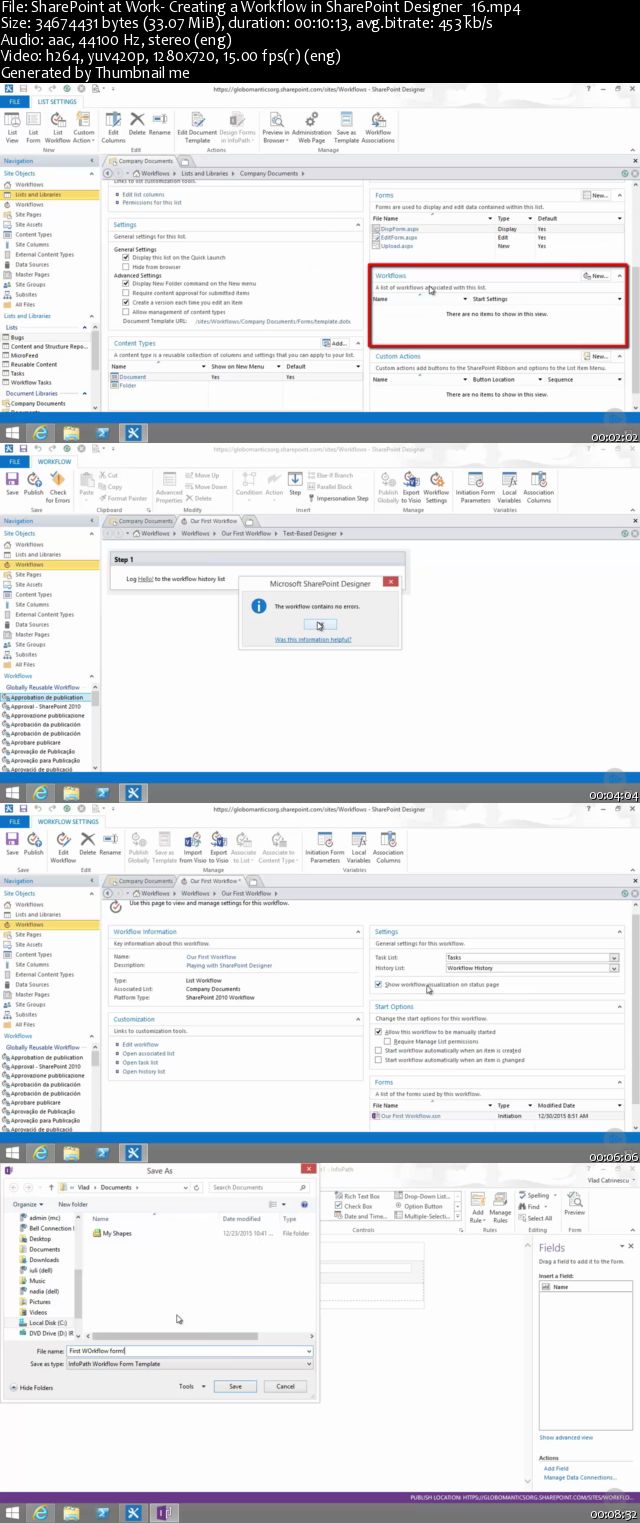This screenshot has width=640, height=1523.
Task: Click Cancel button in Save As dialog
Action: point(285,1386)
